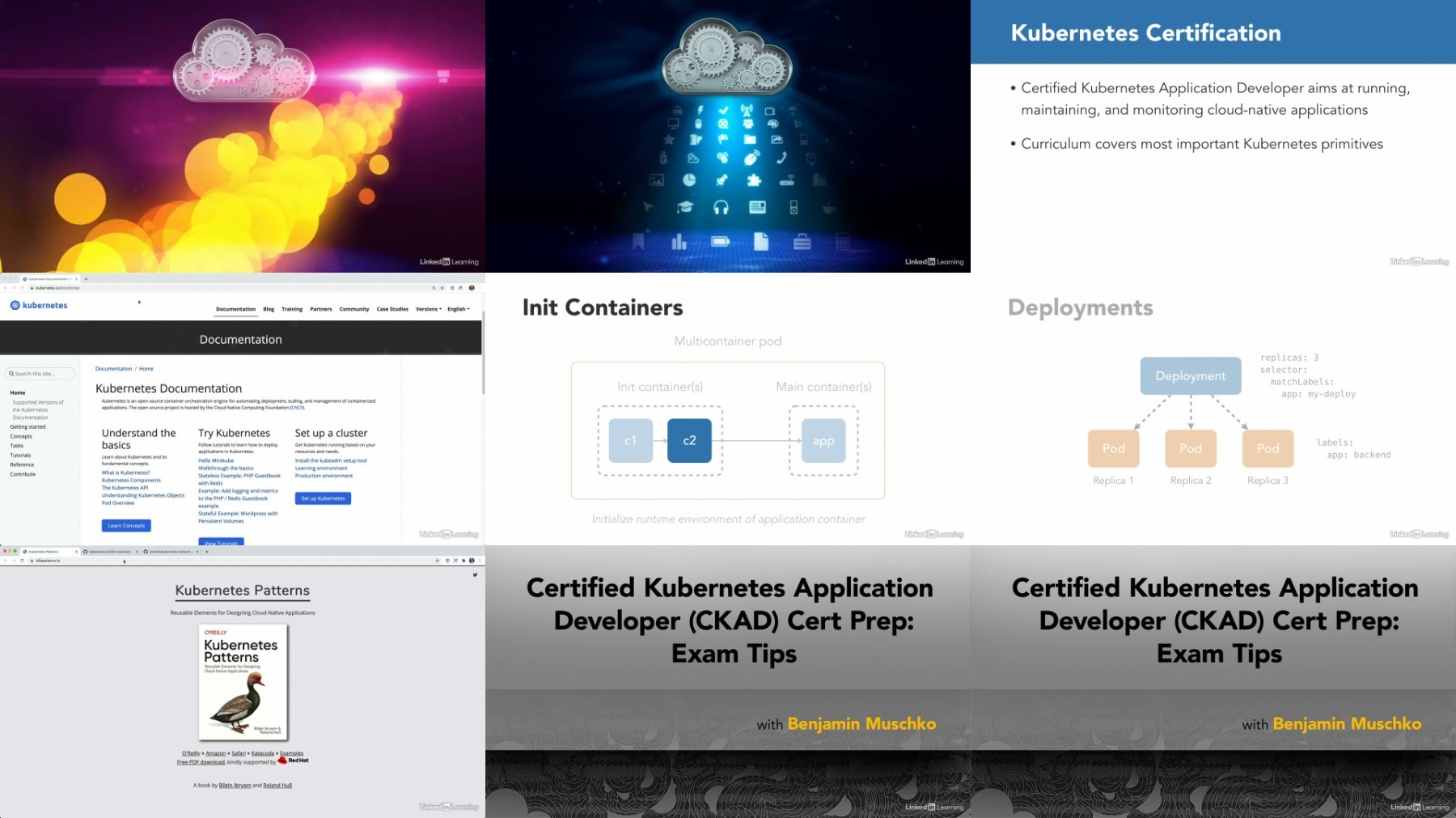Click the Free PDF download link
Viewport: 1456px width, 818px height.
point(201,762)
